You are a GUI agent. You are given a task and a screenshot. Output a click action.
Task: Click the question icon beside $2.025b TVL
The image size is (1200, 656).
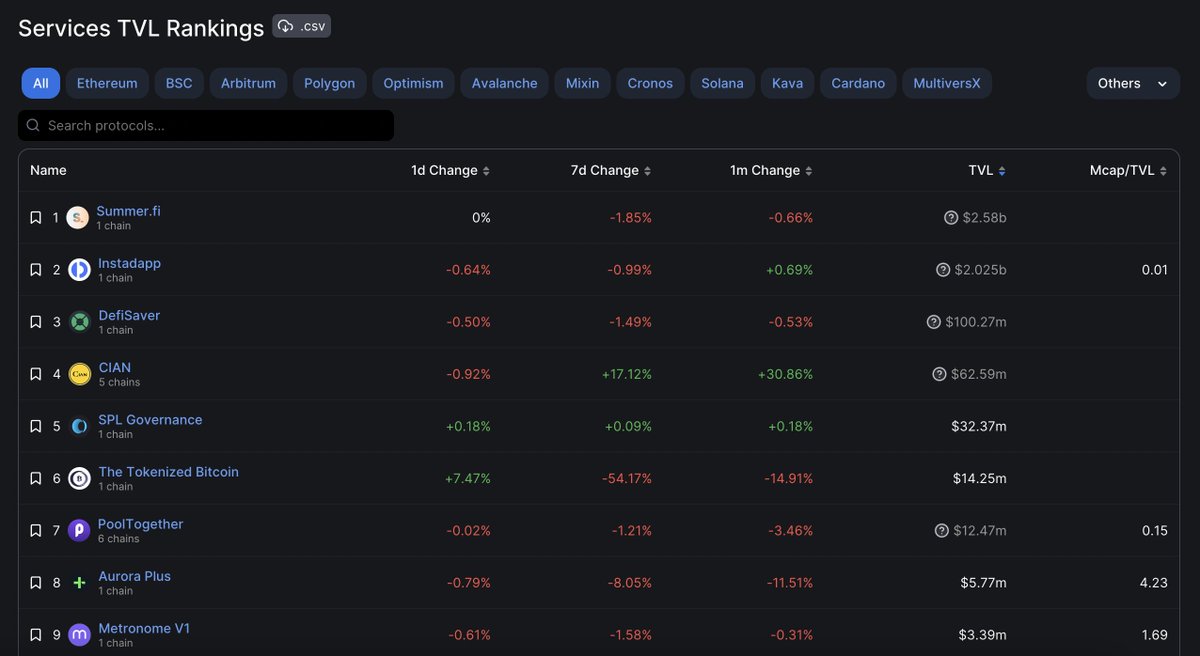click(942, 270)
